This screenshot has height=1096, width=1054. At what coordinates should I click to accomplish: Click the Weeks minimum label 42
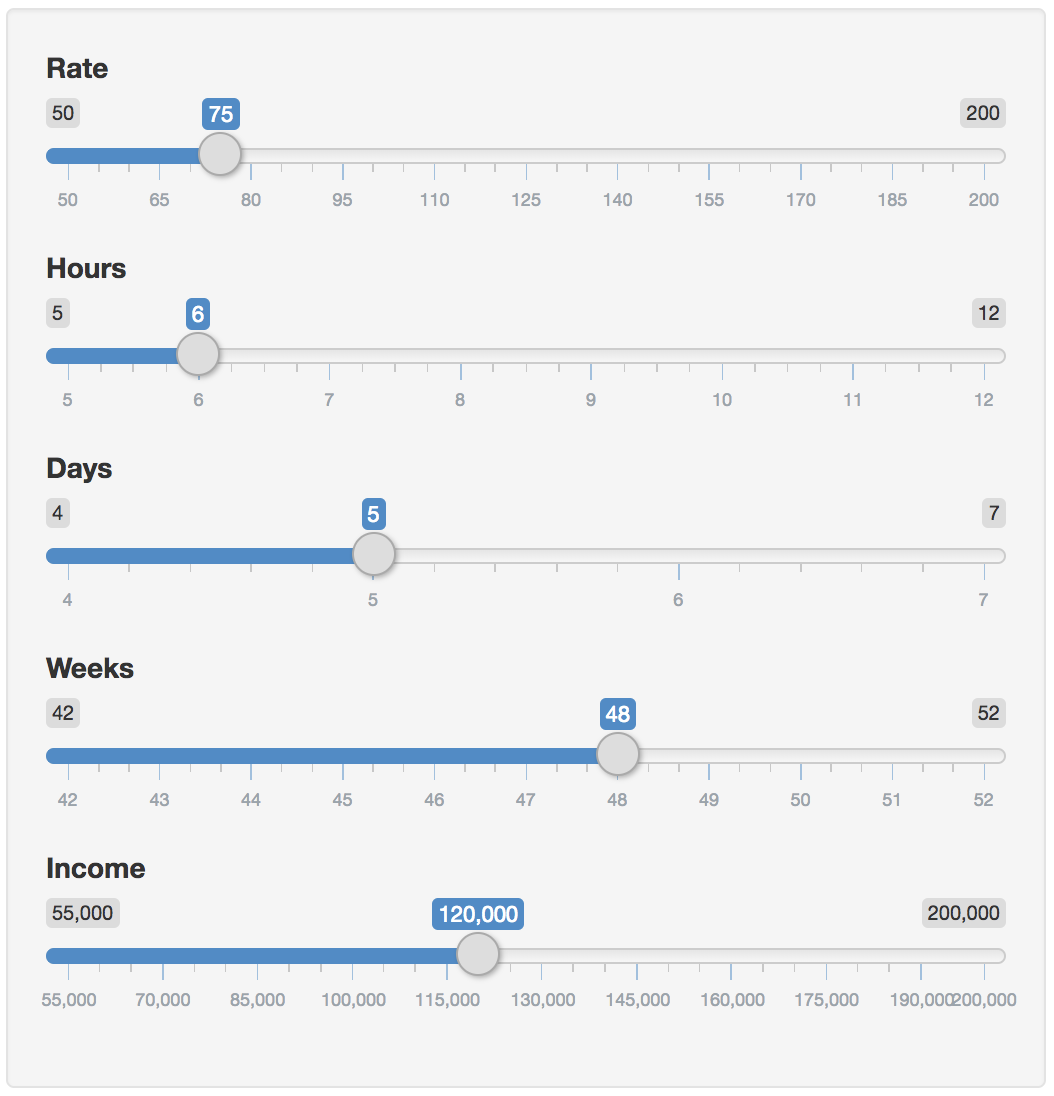(x=63, y=713)
